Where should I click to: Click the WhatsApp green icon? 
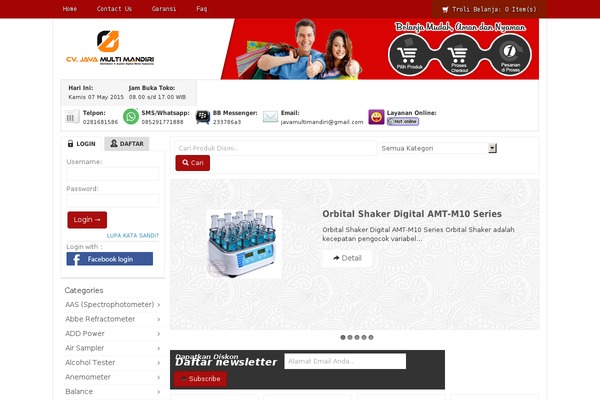(131, 117)
